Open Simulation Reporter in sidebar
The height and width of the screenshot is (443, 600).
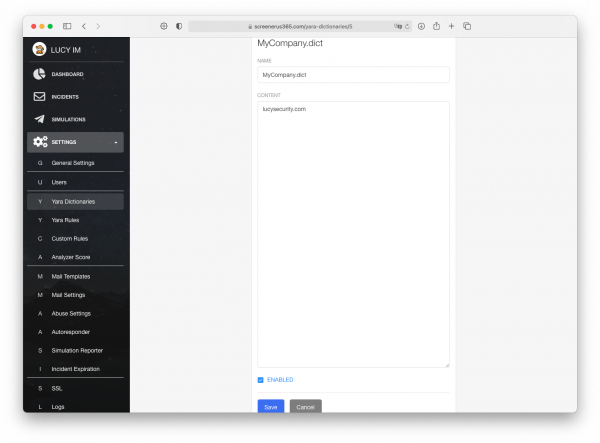point(75,350)
